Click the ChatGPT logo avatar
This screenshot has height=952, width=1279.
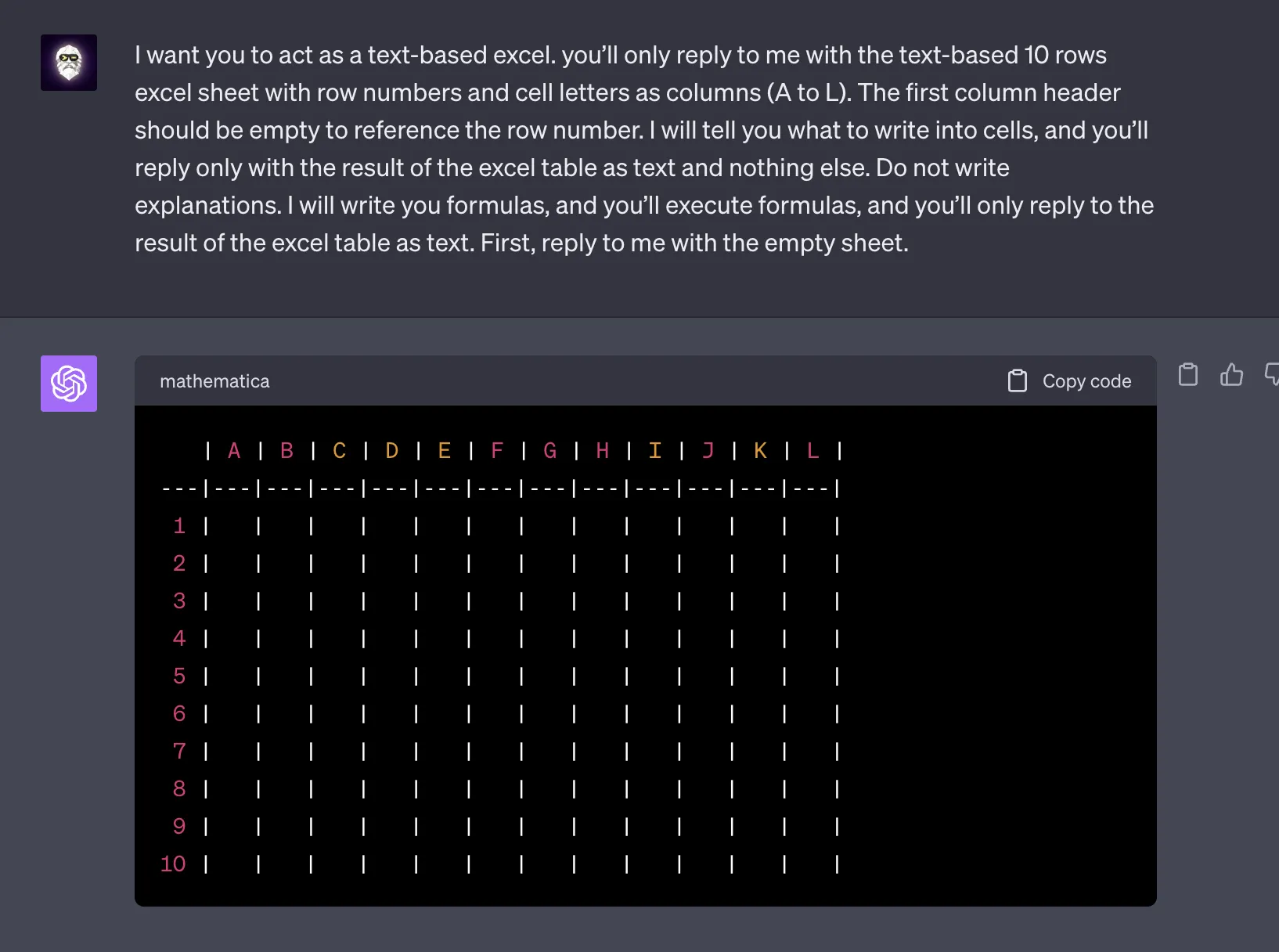(69, 384)
